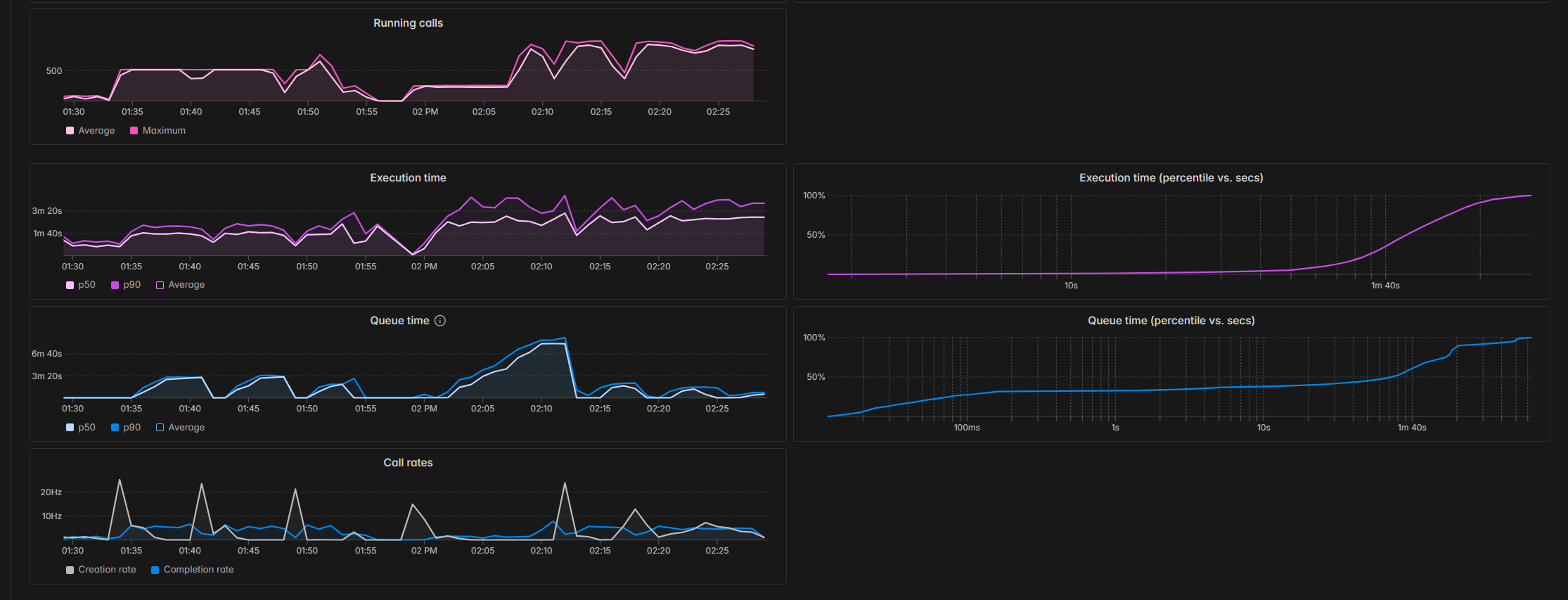The image size is (1568, 600).
Task: Click the Queue time (percentile vs. secs) title
Action: pos(1171,321)
